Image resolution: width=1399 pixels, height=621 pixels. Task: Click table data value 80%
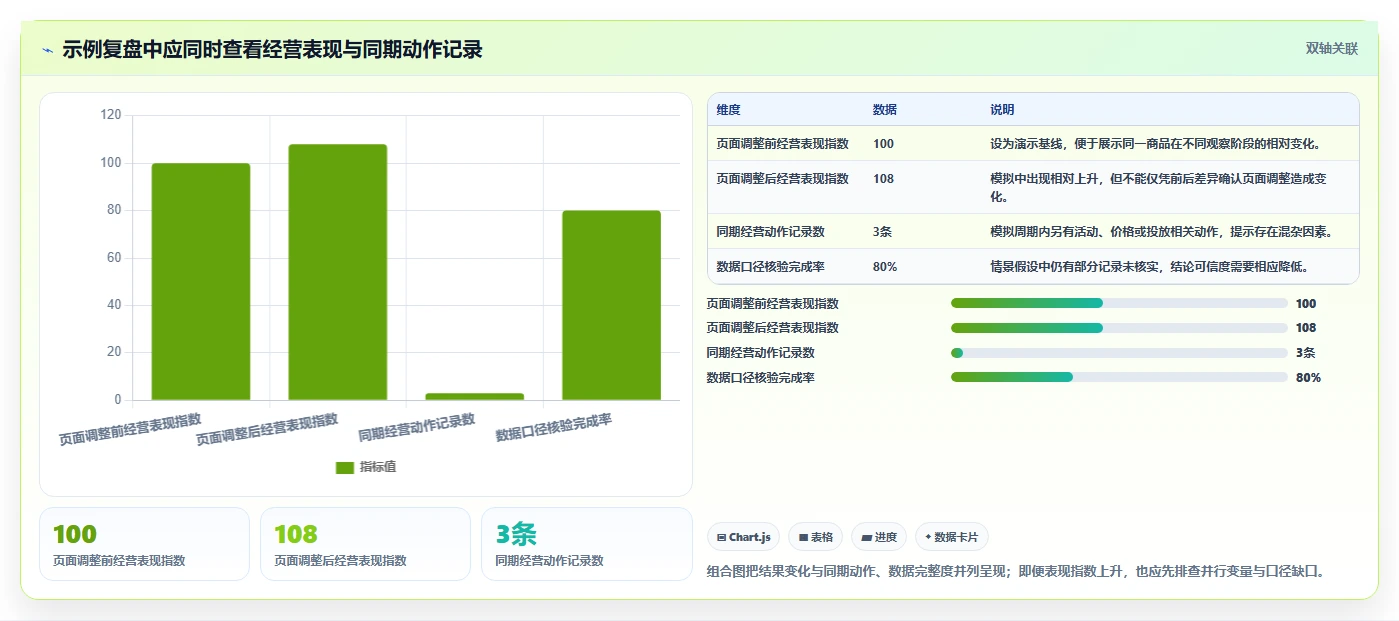[885, 267]
